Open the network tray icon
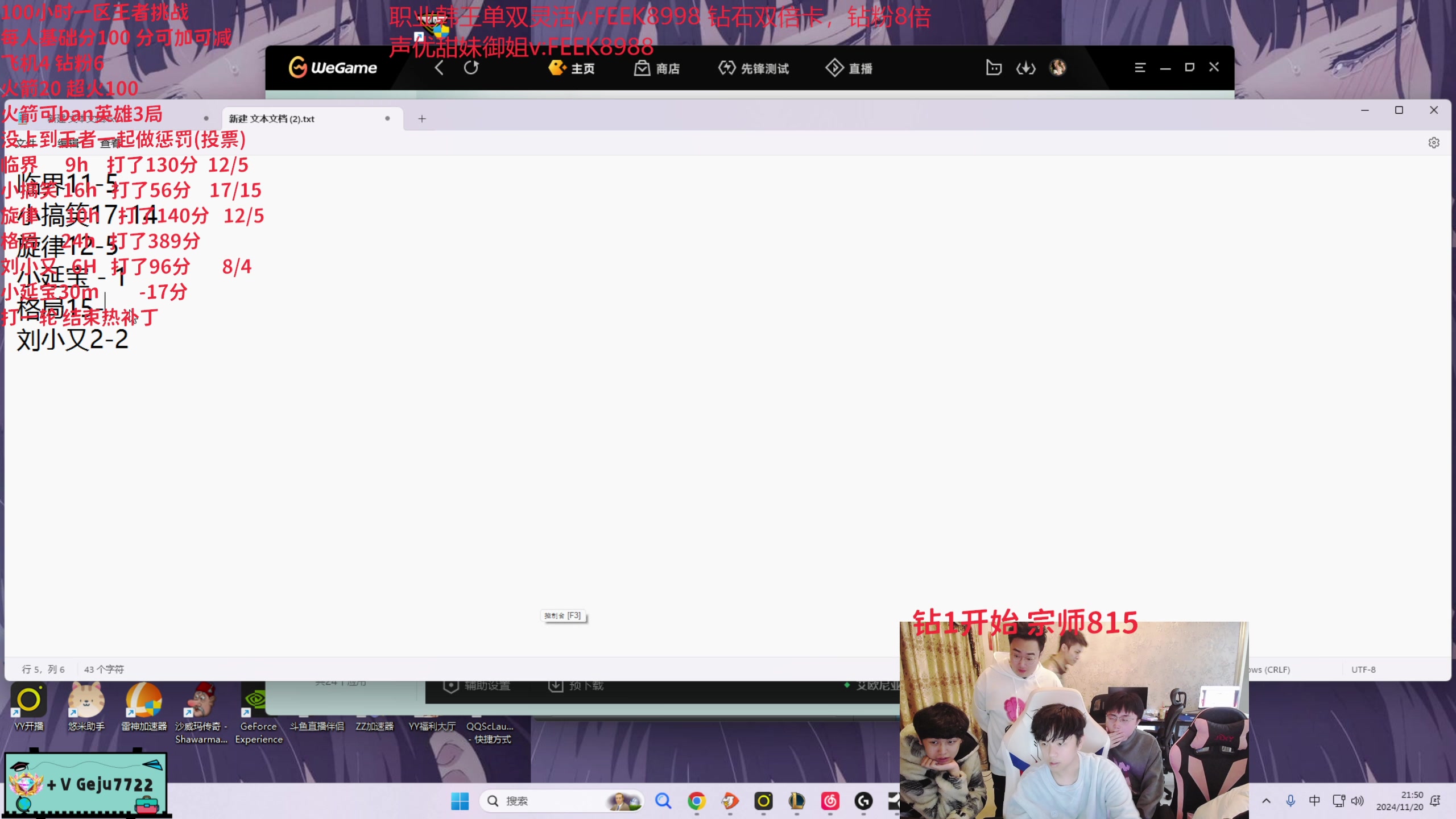 [x=1339, y=801]
